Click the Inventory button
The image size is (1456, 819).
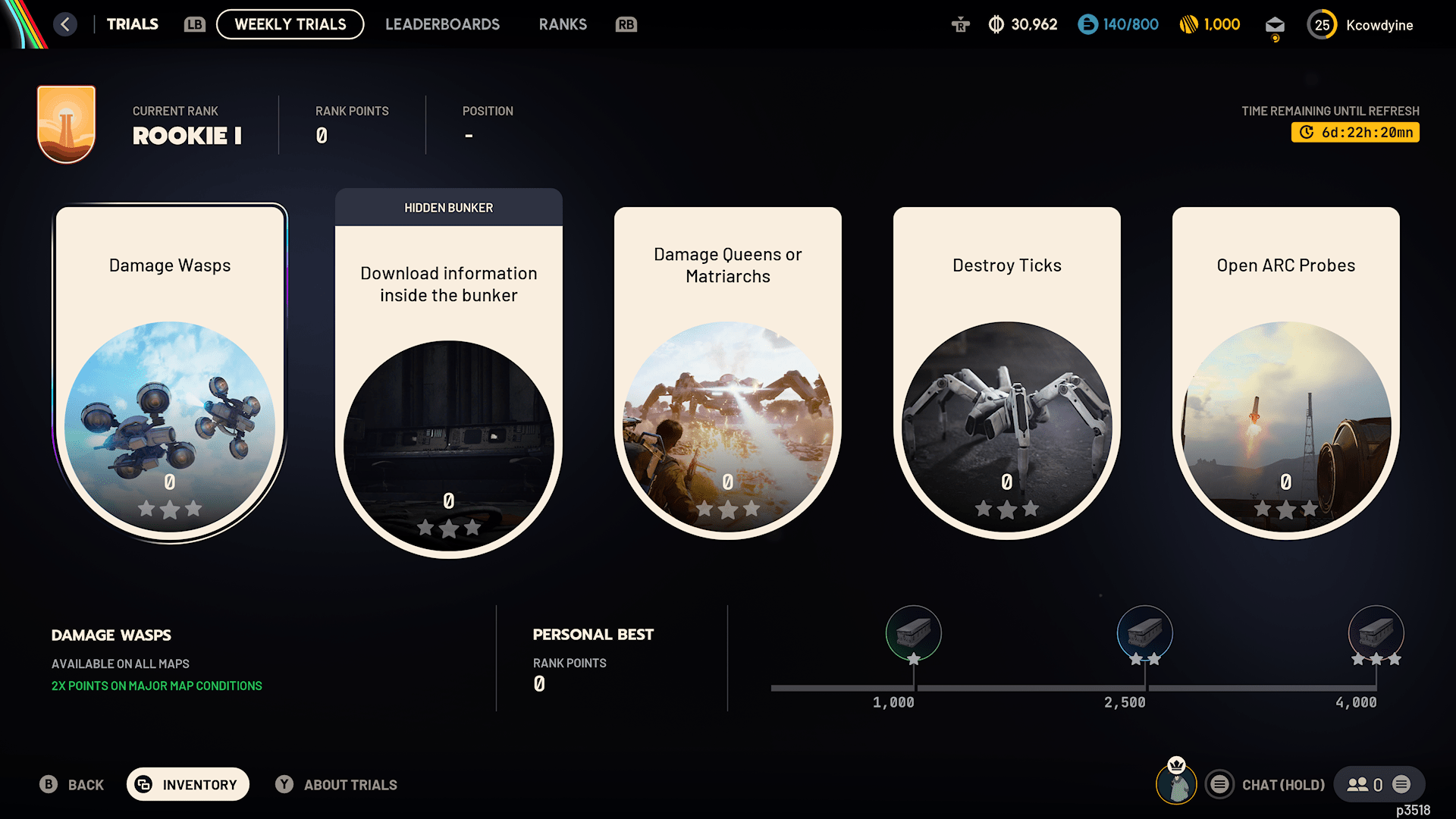[188, 784]
